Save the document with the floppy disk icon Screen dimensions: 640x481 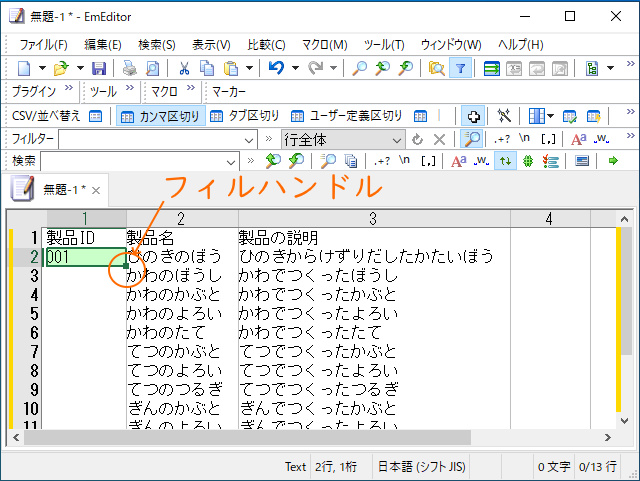(x=99, y=68)
